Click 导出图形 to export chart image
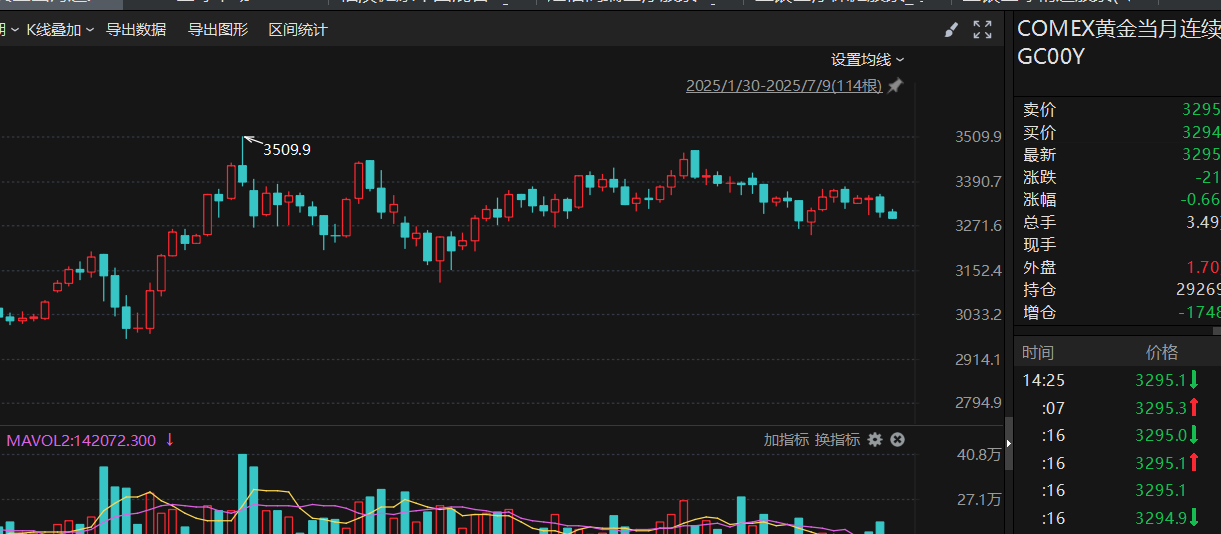The height and width of the screenshot is (534, 1221). pyautogui.click(x=218, y=30)
